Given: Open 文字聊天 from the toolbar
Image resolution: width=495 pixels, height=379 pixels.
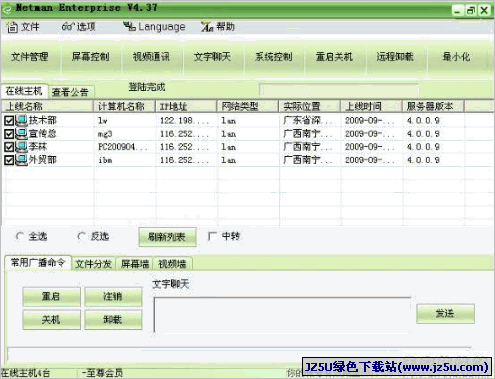Looking at the screenshot, I should [213, 57].
